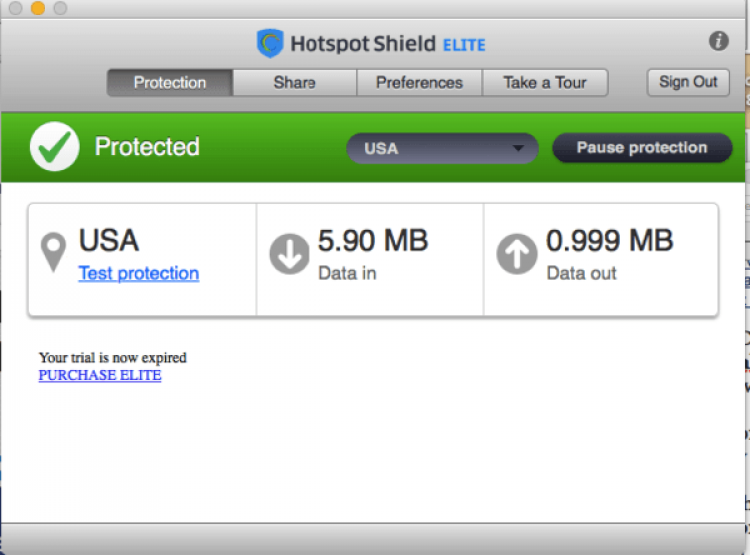
Task: Click the 5.90 MB data in value
Action: tap(372, 240)
